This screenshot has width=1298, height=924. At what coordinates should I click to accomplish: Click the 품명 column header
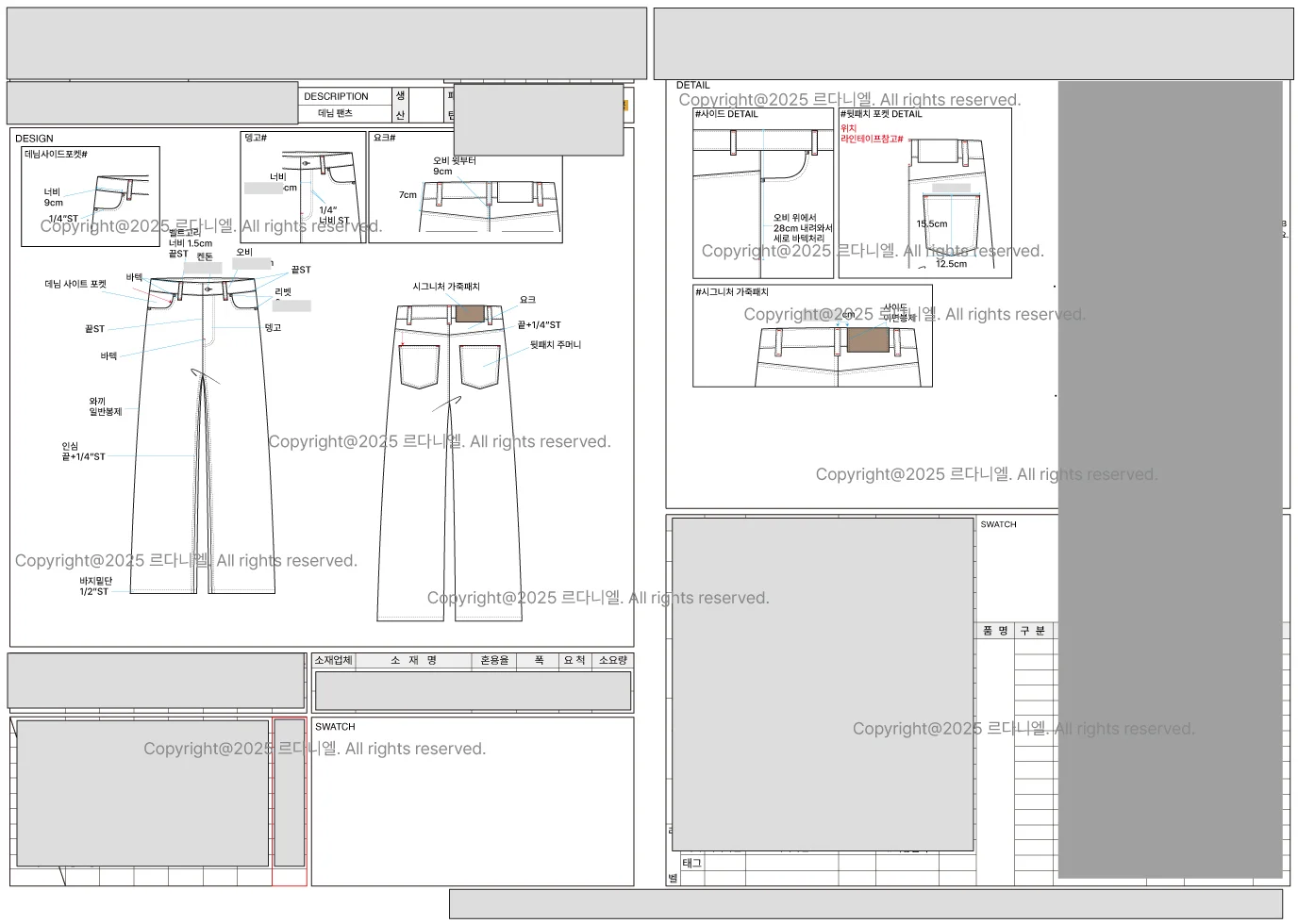994,631
